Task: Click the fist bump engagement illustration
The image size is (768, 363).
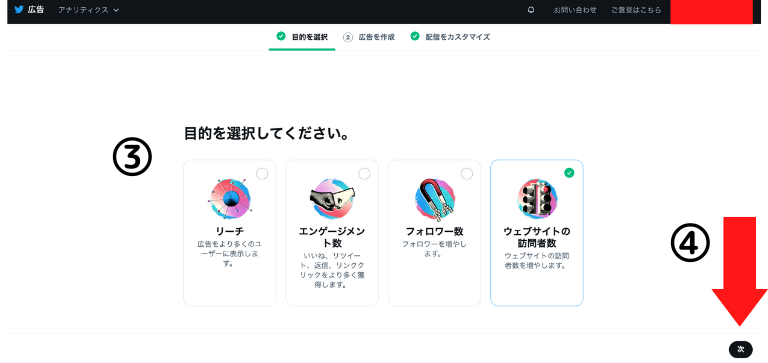Action: pyautogui.click(x=332, y=198)
